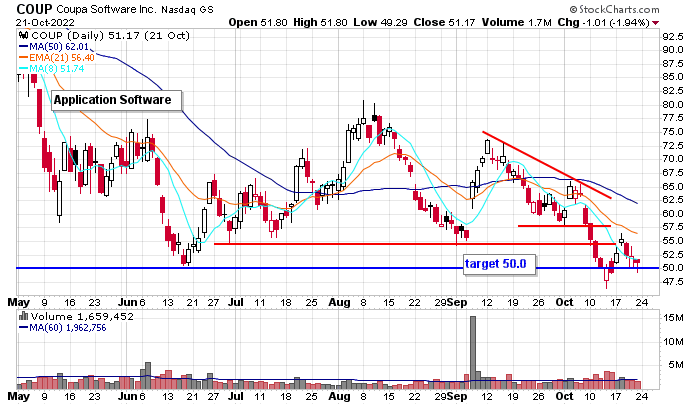Screen dimensions: 700x405
Task: Click the 15M volume axis label
Action: coord(673,318)
